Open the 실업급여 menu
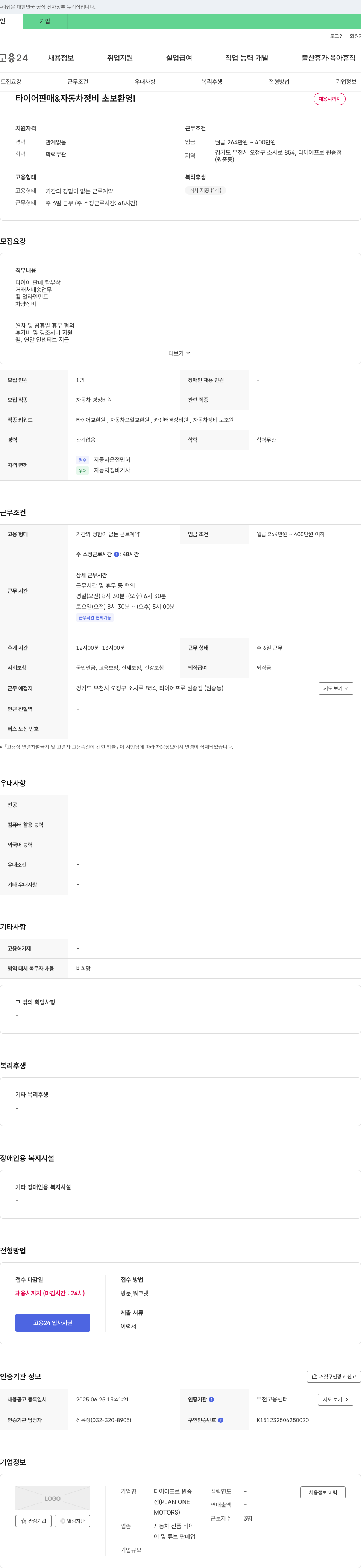The image size is (361, 1568). click(x=179, y=58)
